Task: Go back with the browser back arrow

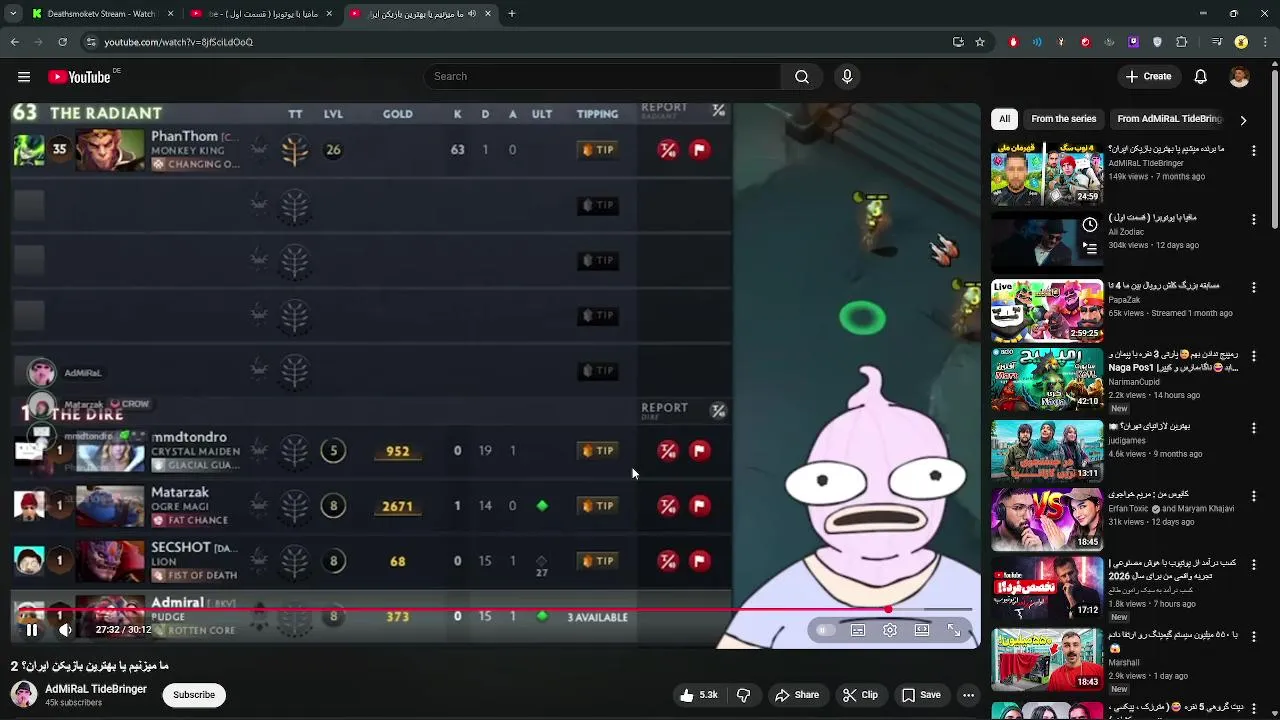Action: 15,42
